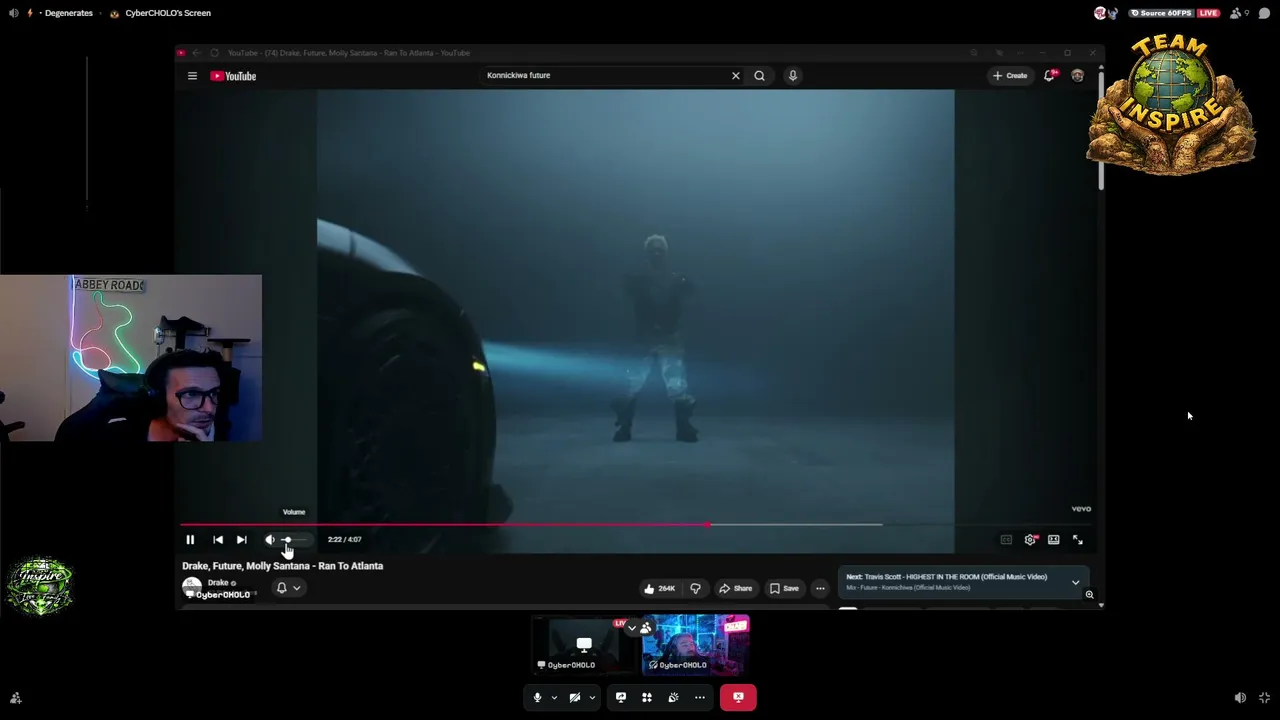Click the video title Ran To Atlanta

tap(282, 566)
